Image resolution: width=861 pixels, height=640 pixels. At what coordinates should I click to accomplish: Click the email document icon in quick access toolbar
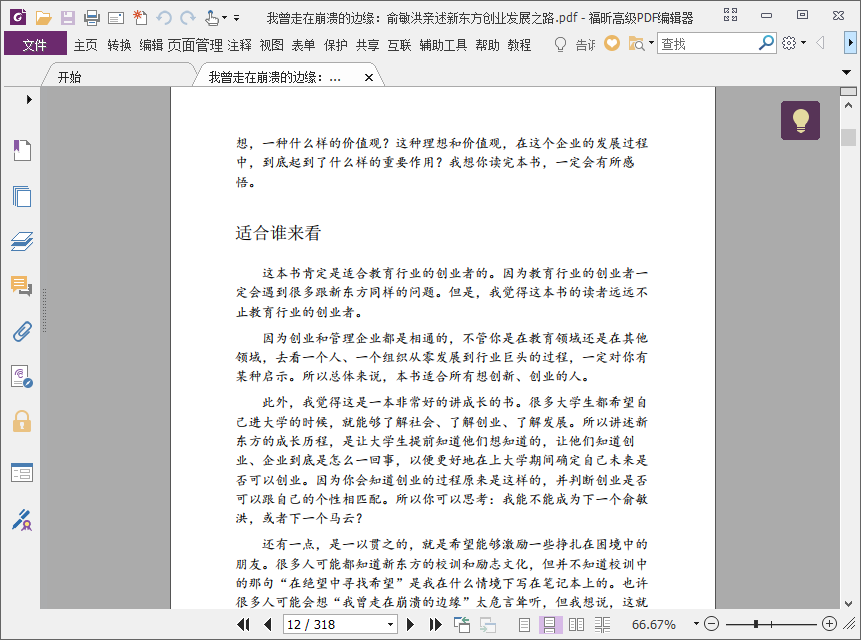(x=116, y=18)
